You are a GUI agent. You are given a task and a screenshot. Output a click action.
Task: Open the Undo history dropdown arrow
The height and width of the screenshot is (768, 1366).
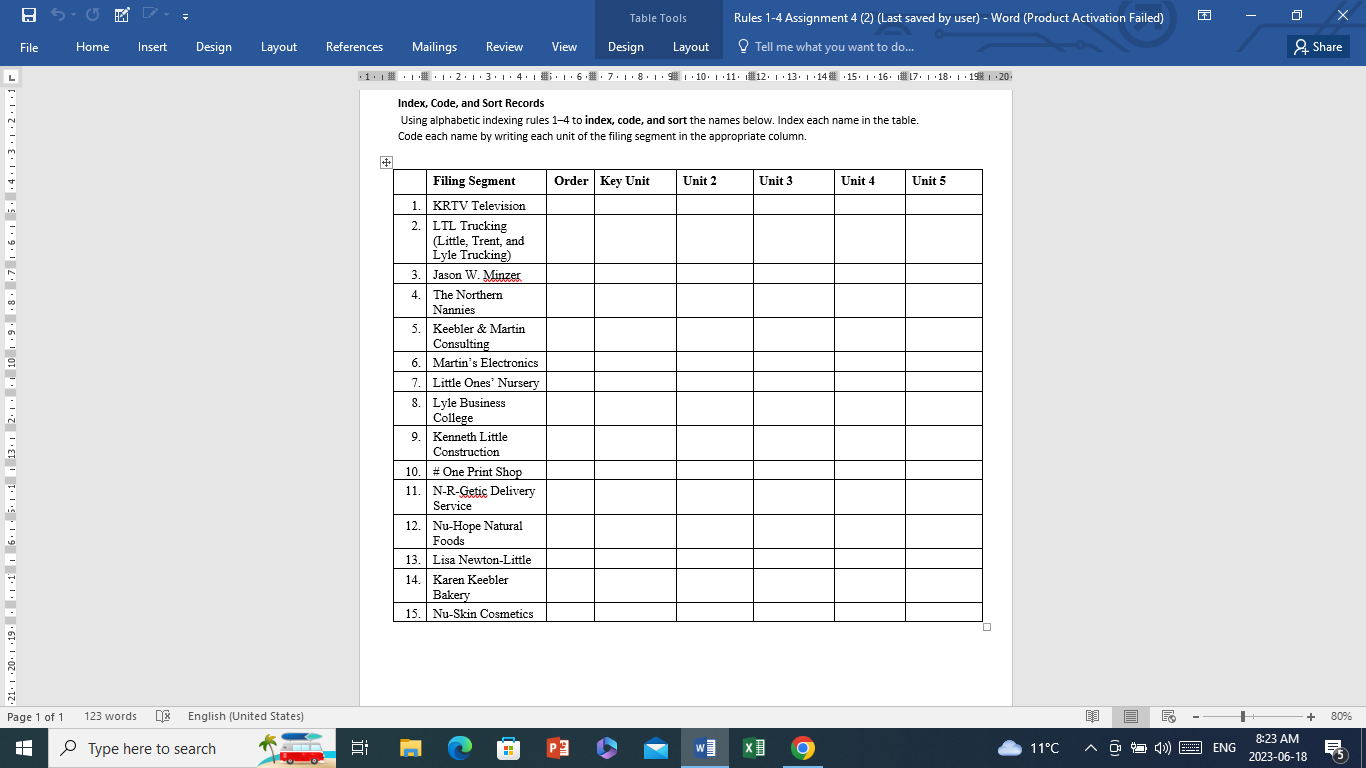click(x=74, y=15)
